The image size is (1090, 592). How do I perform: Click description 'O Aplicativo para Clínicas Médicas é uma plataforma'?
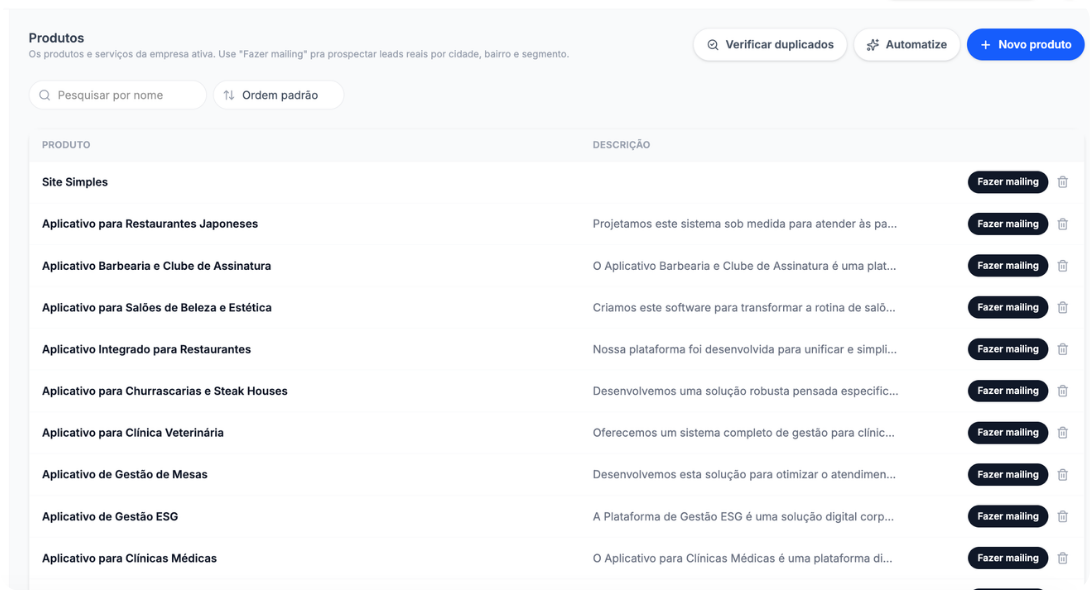[x=742, y=558]
